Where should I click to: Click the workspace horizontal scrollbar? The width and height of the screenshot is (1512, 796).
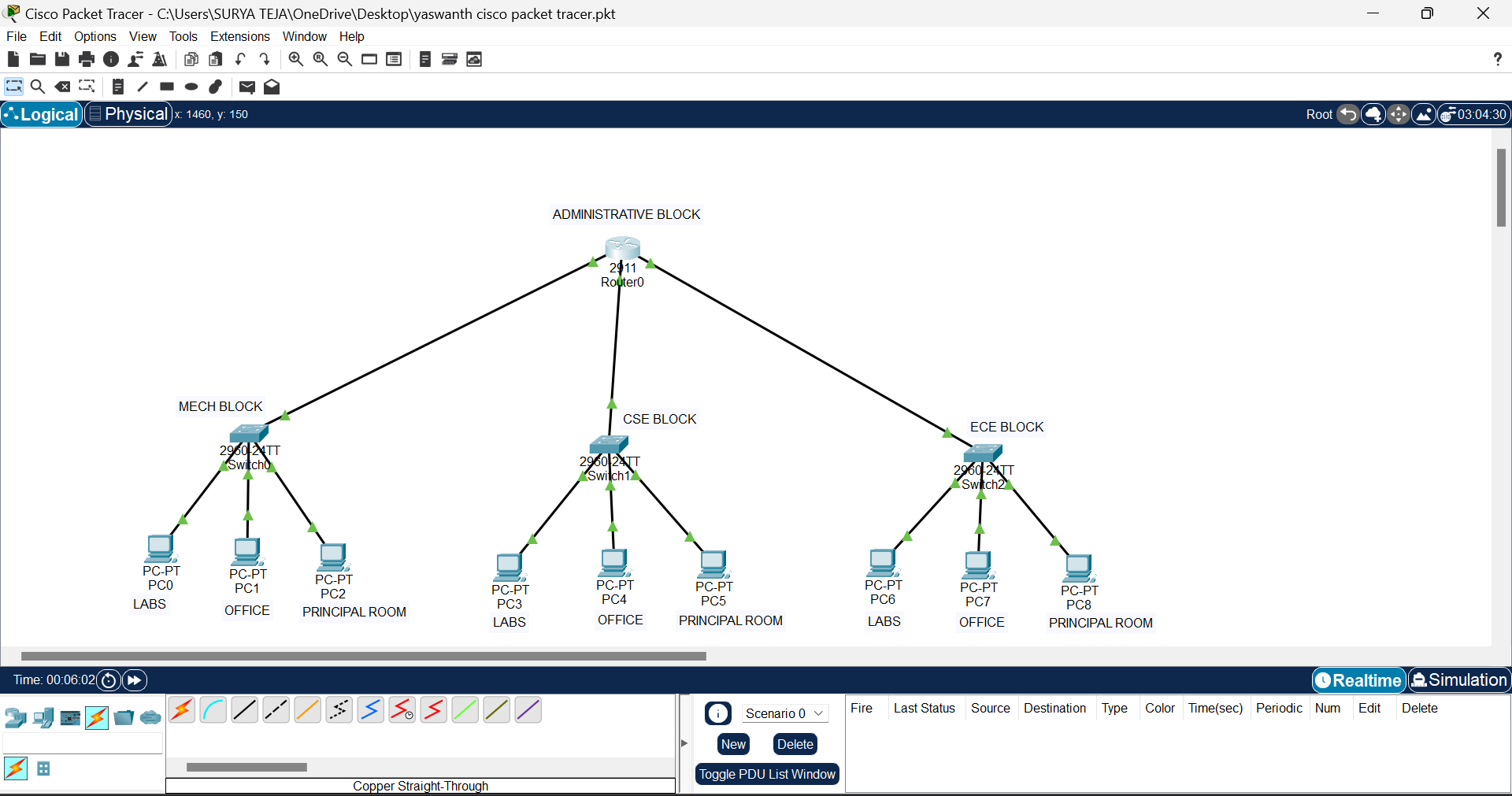(x=363, y=656)
